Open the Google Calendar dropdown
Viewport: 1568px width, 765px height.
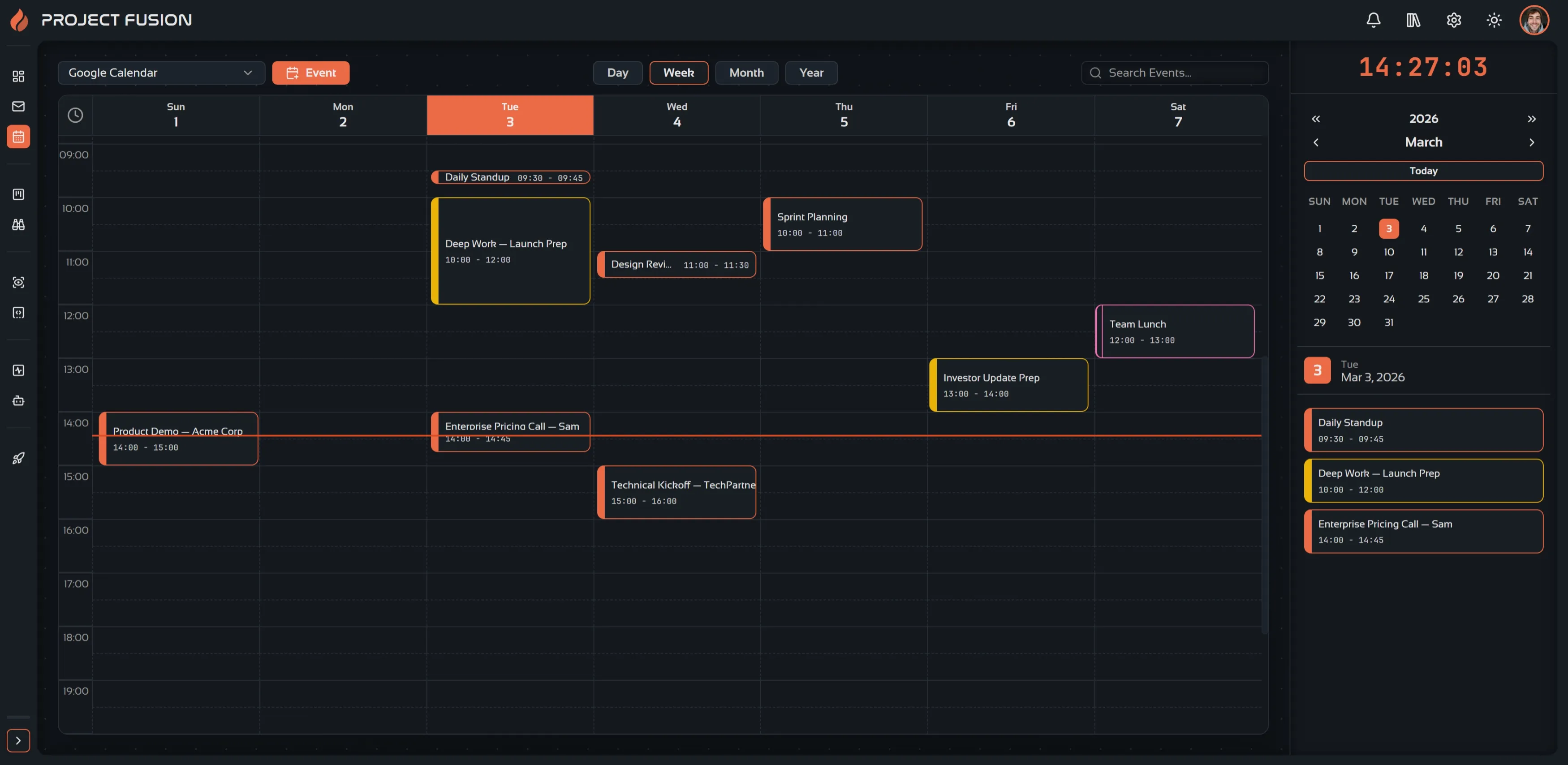pyautogui.click(x=161, y=73)
